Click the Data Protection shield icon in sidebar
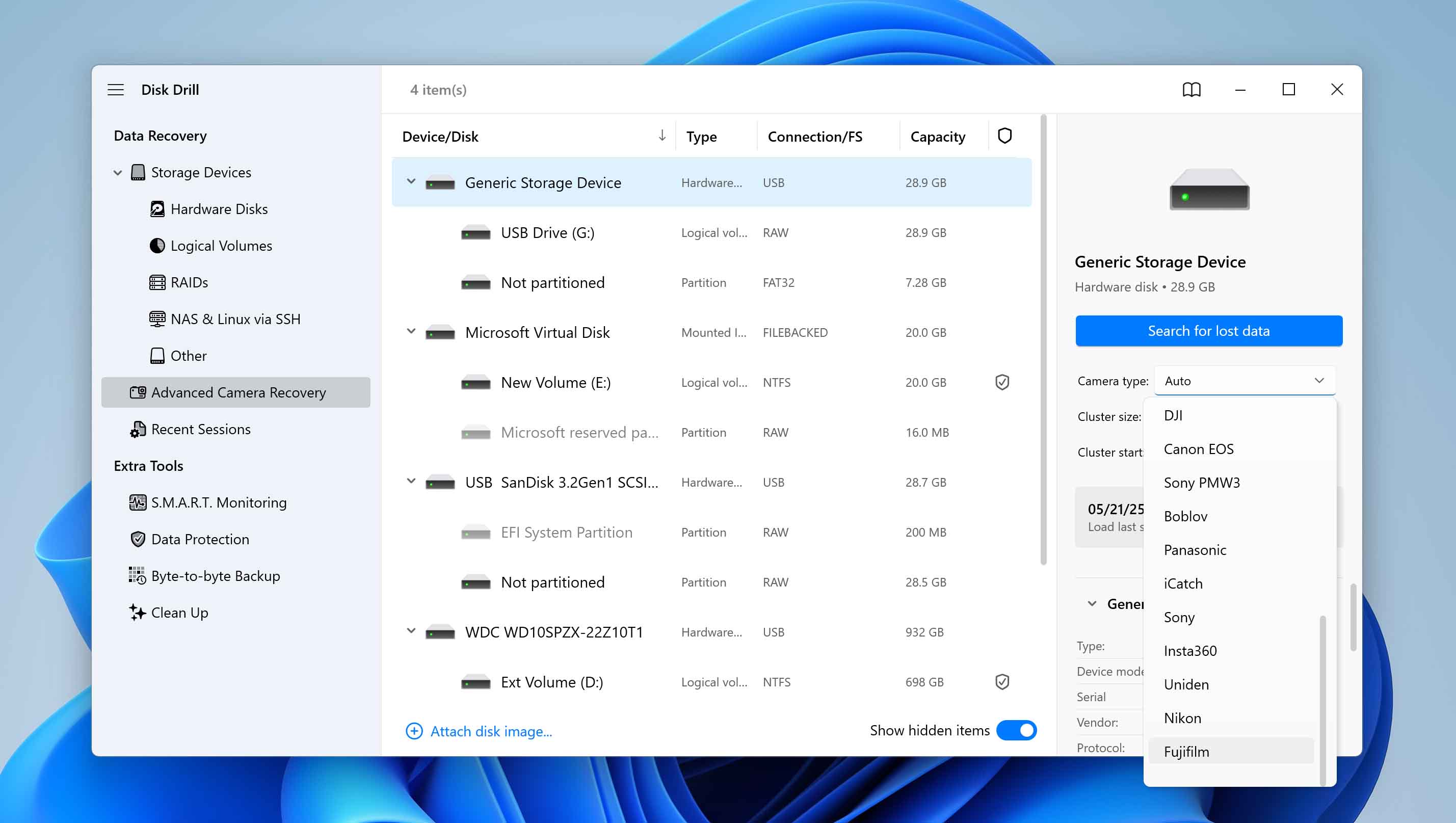This screenshot has width=1456, height=823. pos(138,539)
